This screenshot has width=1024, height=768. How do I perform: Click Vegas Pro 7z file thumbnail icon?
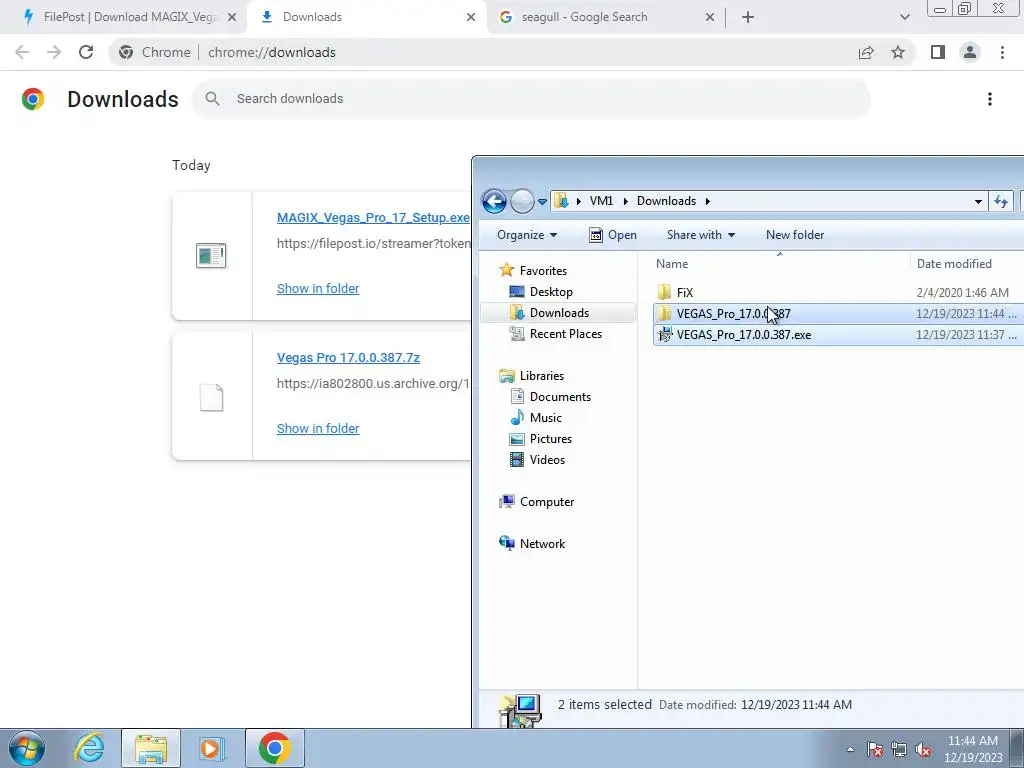[211, 397]
